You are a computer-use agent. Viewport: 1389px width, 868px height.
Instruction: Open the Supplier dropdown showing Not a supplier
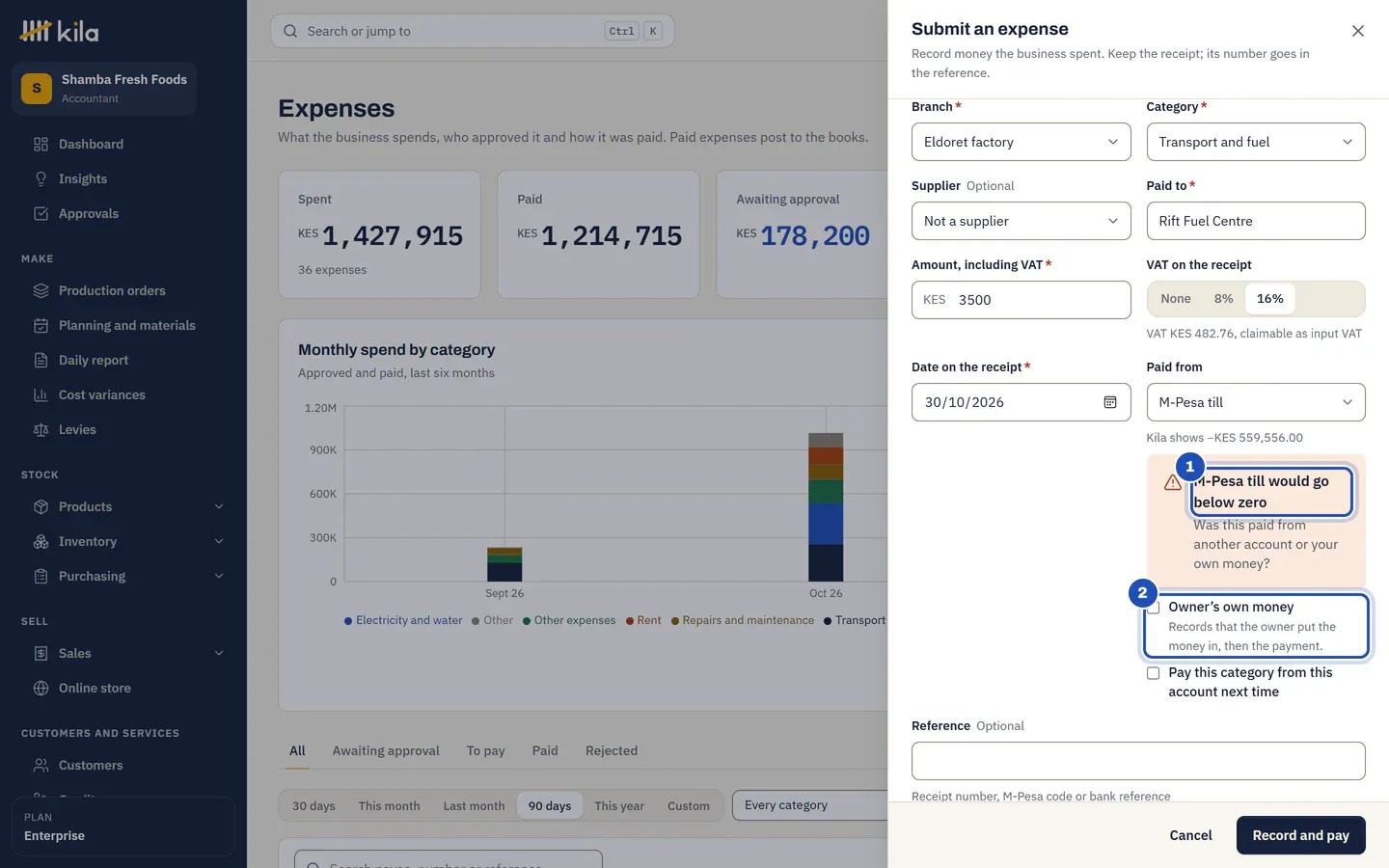pyautogui.click(x=1021, y=221)
